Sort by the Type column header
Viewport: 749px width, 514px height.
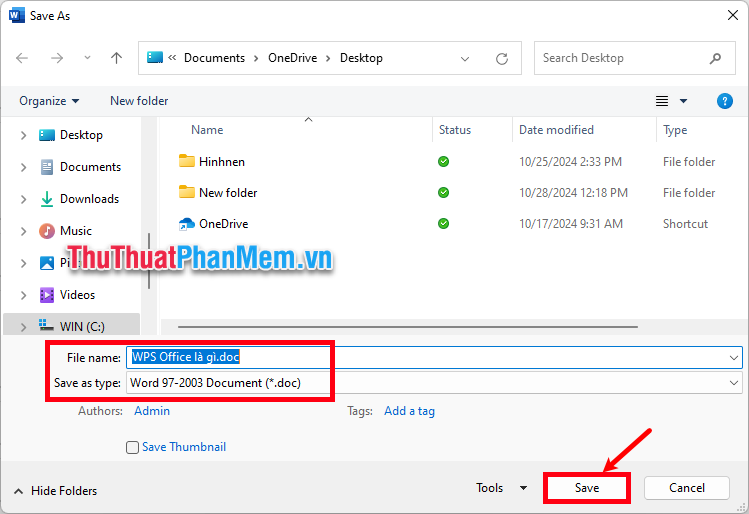[675, 130]
